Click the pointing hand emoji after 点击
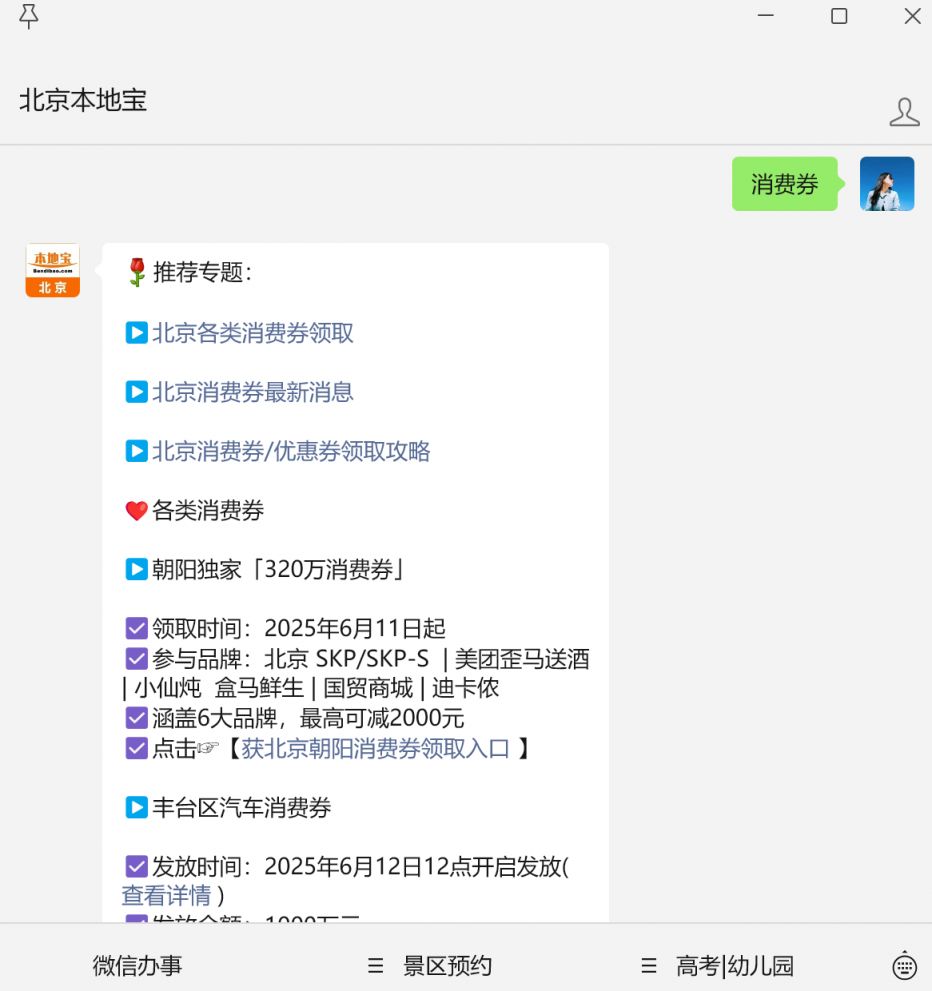The image size is (932, 991). tap(208, 749)
